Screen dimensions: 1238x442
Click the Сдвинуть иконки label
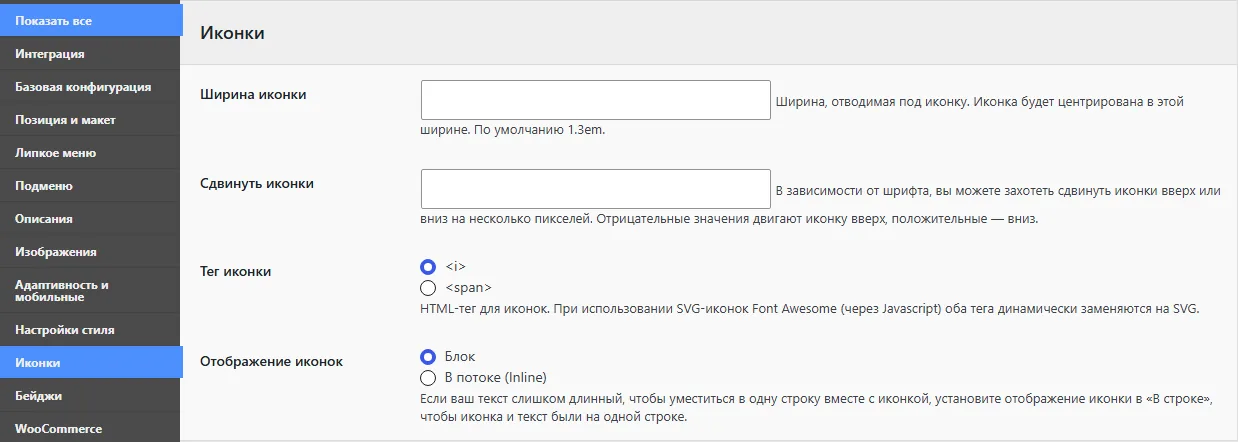[x=258, y=183]
